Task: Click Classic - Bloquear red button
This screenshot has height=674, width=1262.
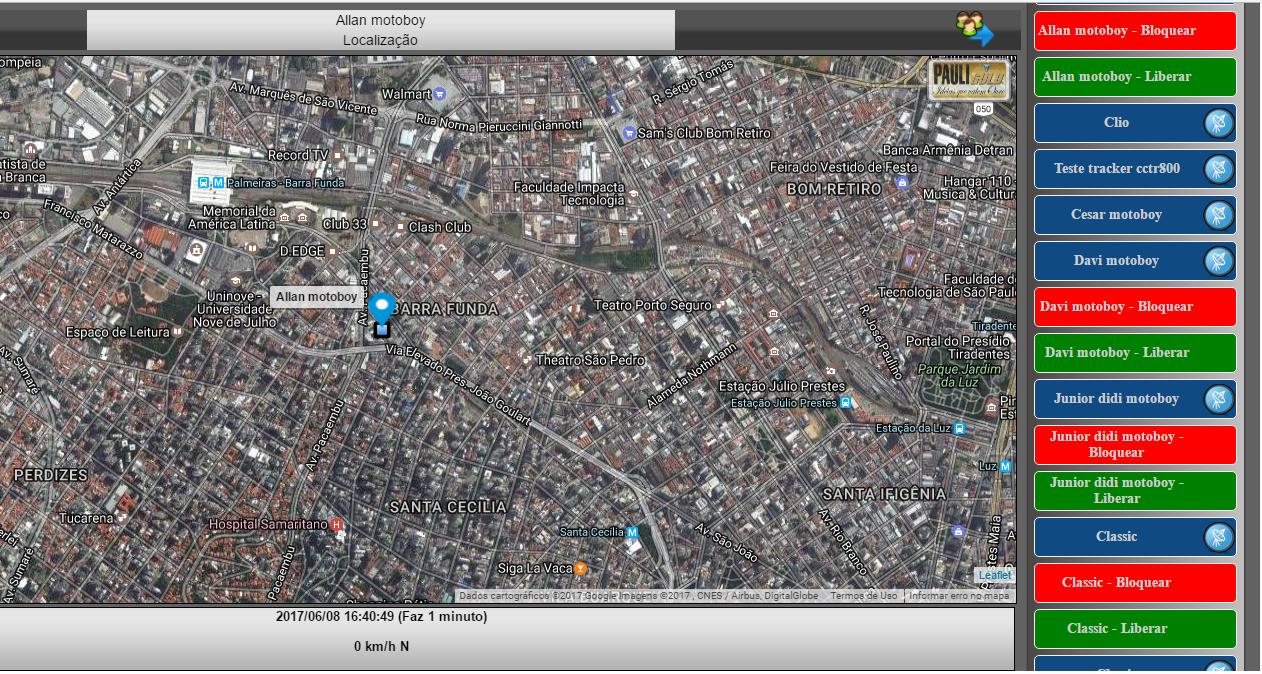Action: (1135, 583)
